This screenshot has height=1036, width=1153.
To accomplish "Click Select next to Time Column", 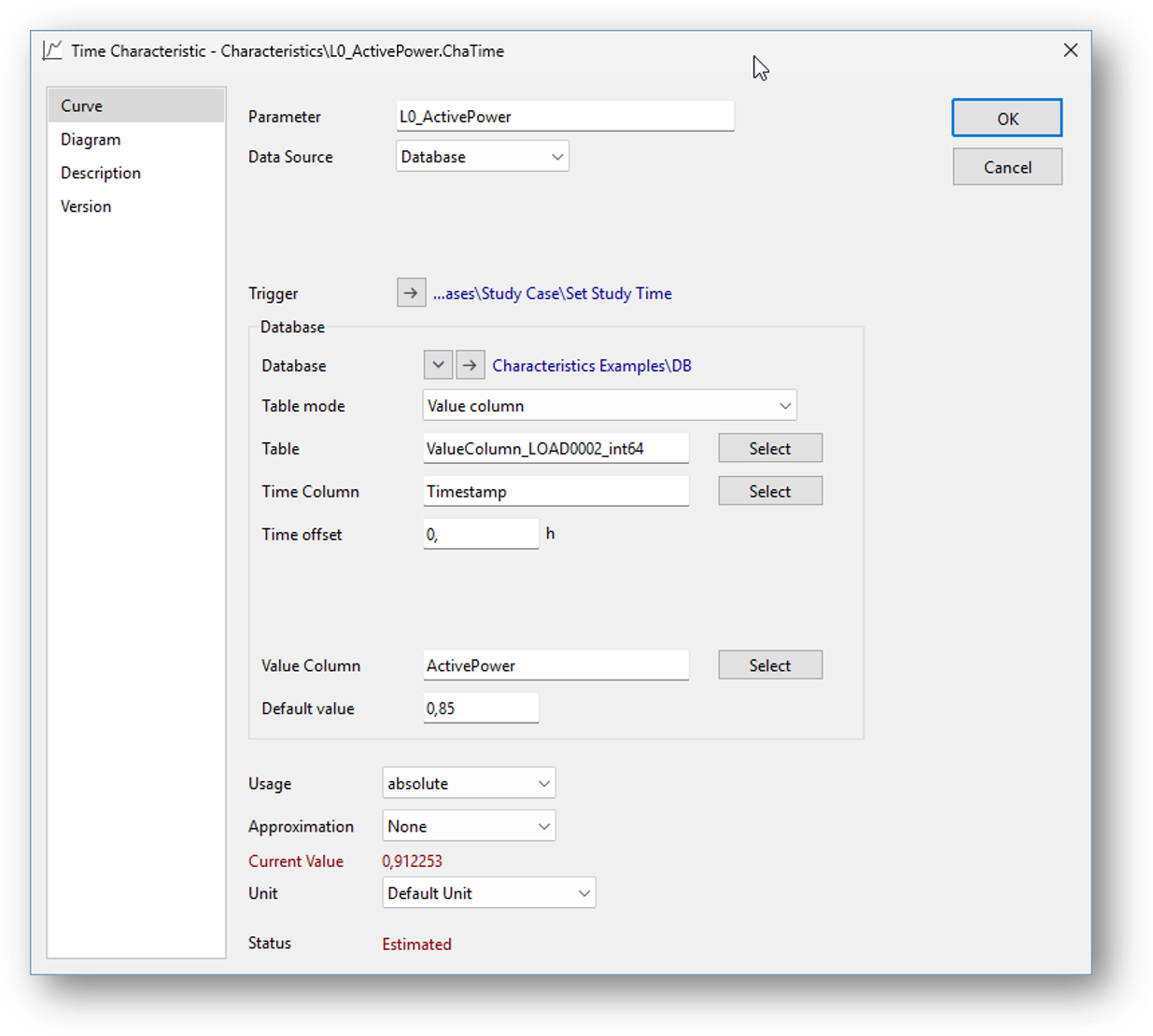I will 769,492.
